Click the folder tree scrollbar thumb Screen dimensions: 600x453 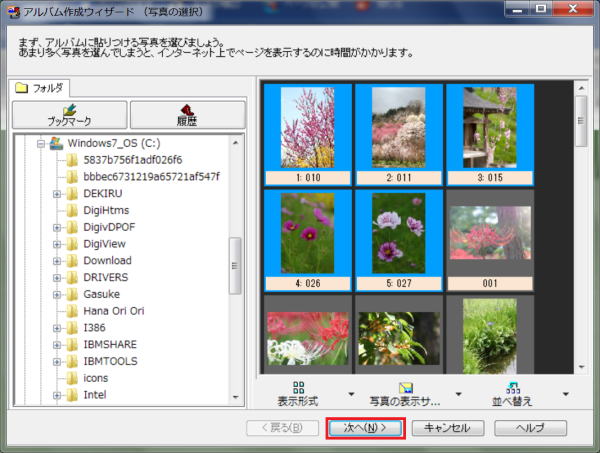pos(235,266)
